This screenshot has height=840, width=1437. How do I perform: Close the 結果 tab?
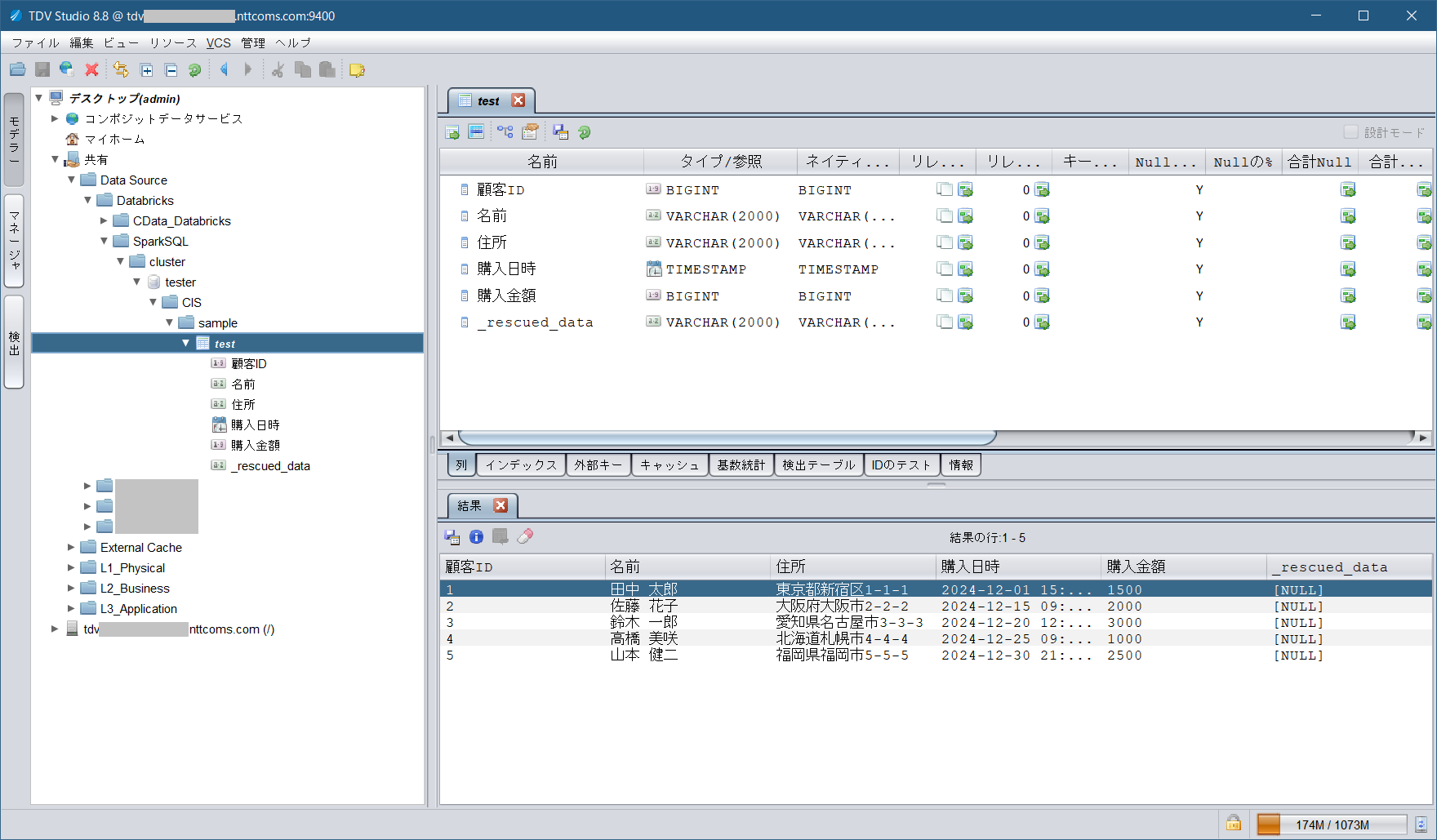[501, 505]
